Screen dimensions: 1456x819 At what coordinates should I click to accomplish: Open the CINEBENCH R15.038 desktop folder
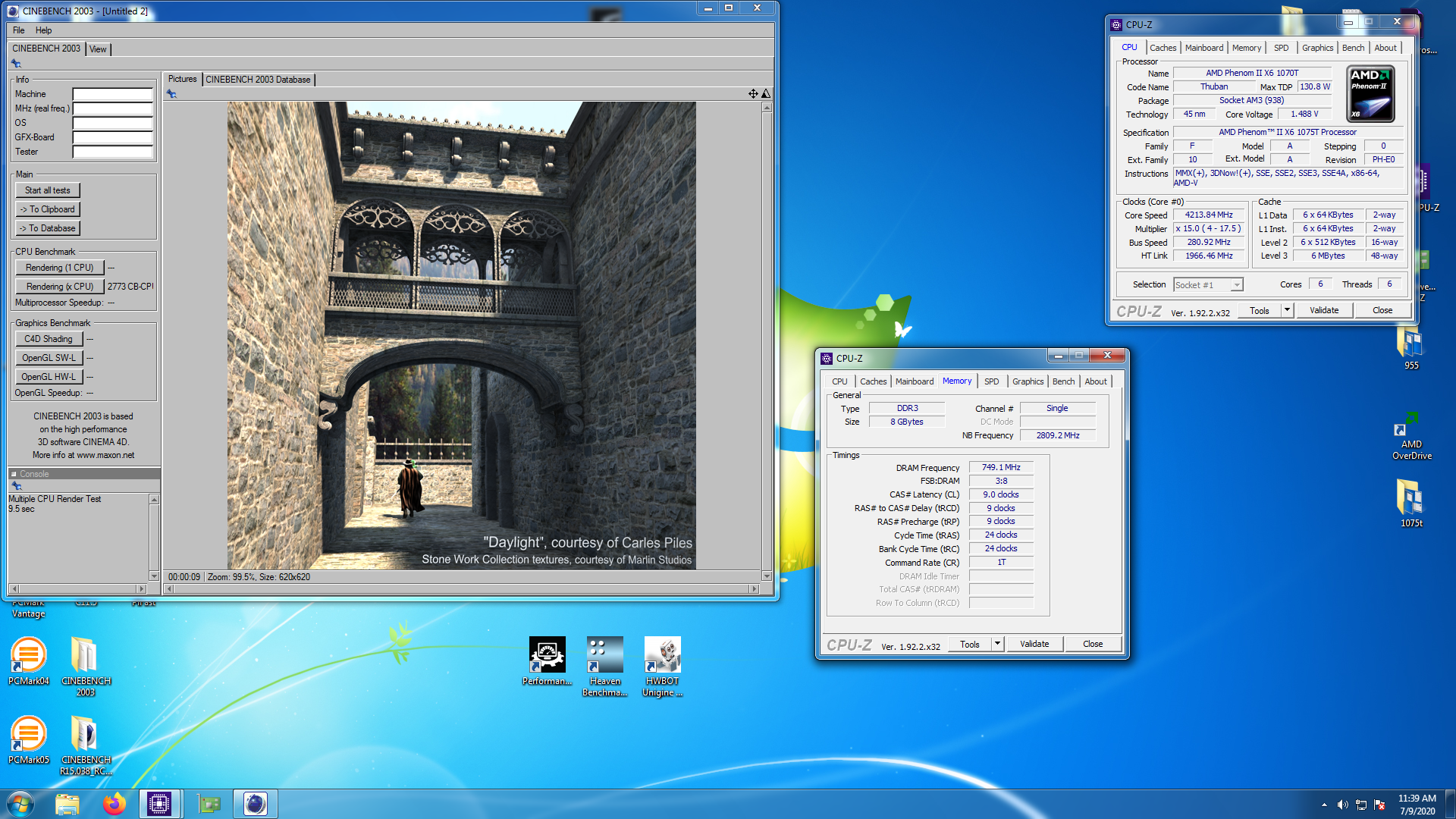[86, 745]
